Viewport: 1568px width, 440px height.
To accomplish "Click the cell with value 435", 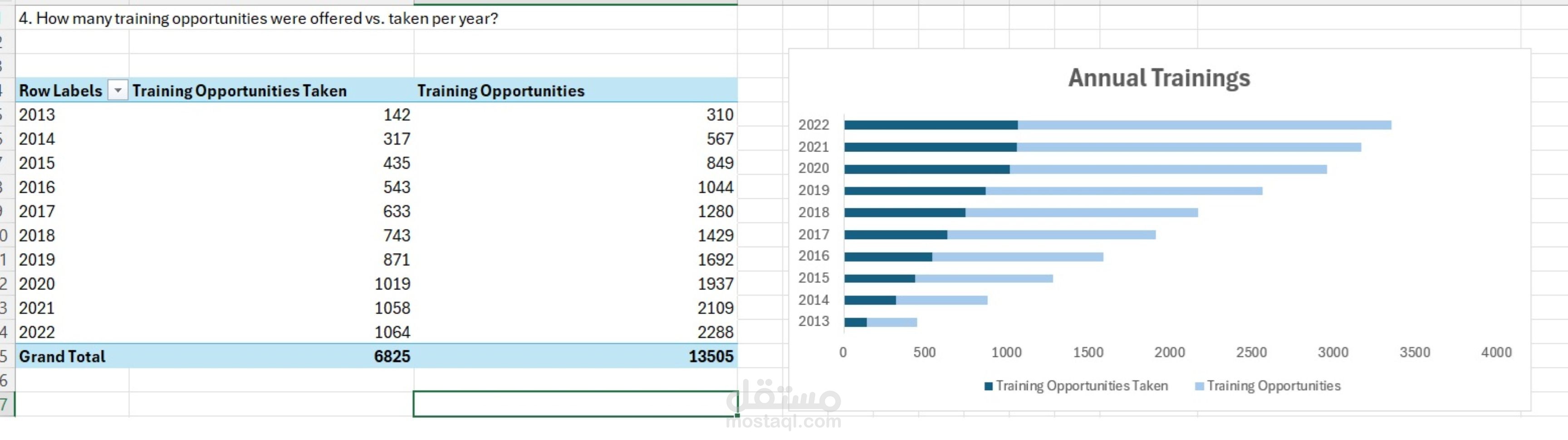I will tap(271, 163).
